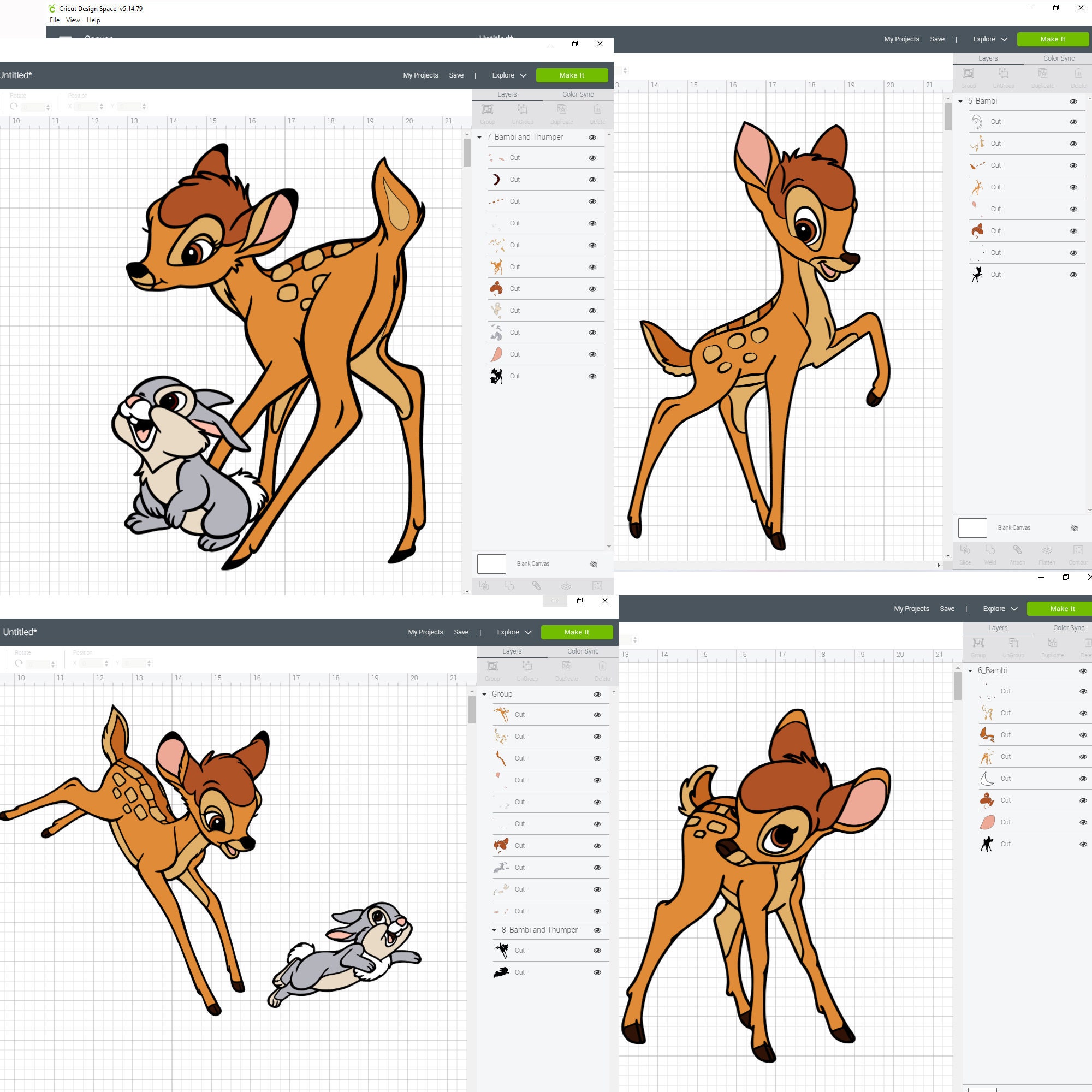
Task: Select Contour tool in 5_Bambi window
Action: tap(1078, 550)
